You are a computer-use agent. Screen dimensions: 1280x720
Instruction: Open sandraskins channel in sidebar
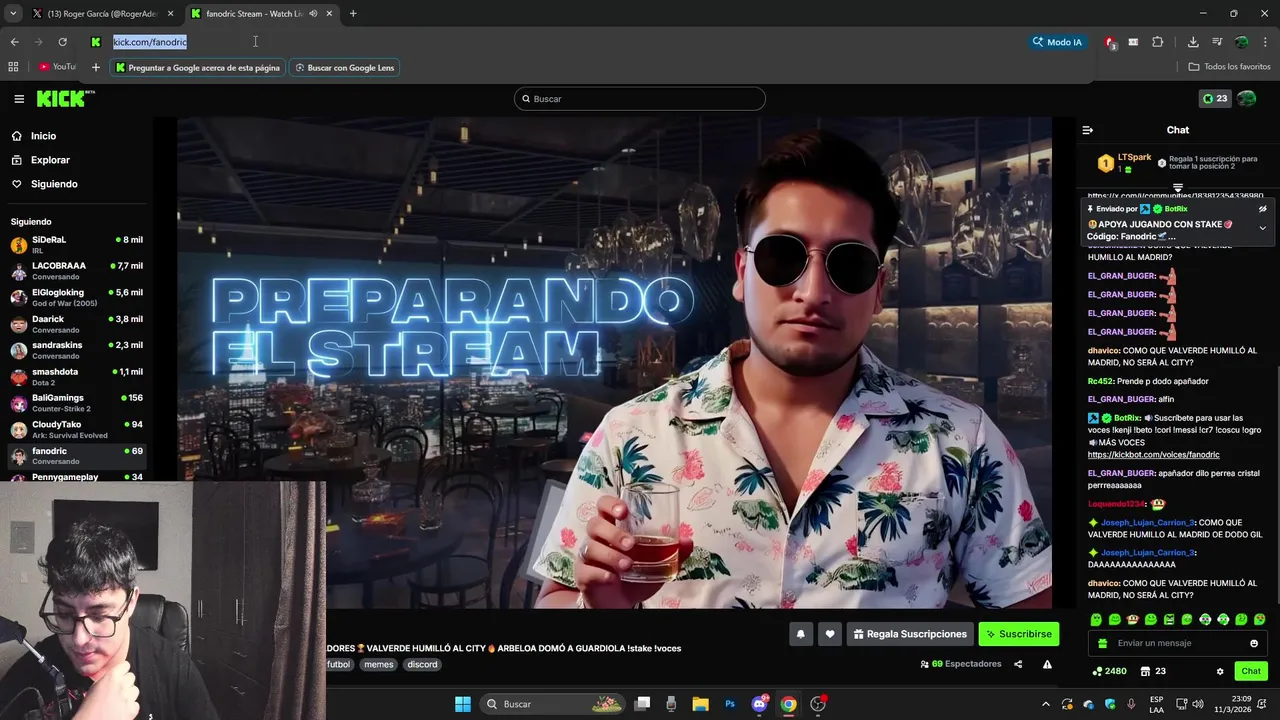coord(77,350)
